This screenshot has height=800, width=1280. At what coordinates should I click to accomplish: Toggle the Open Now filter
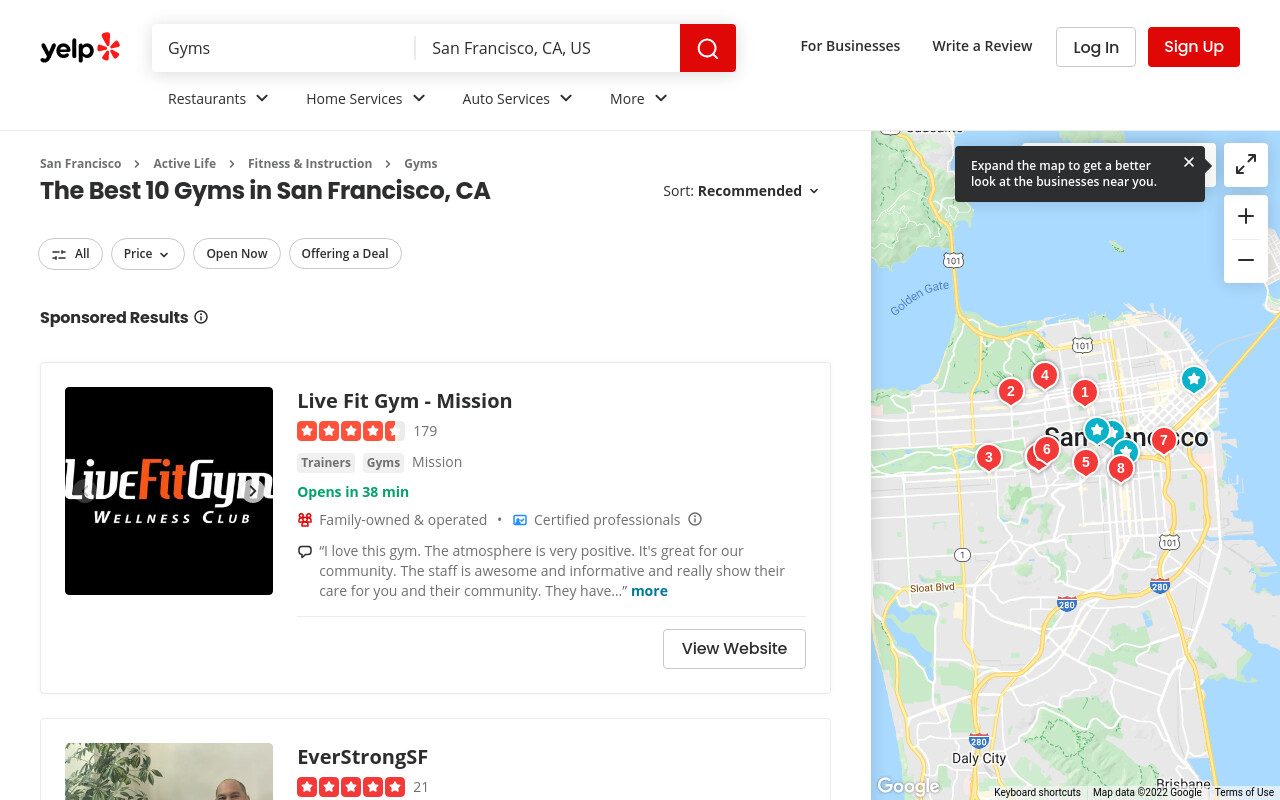237,254
